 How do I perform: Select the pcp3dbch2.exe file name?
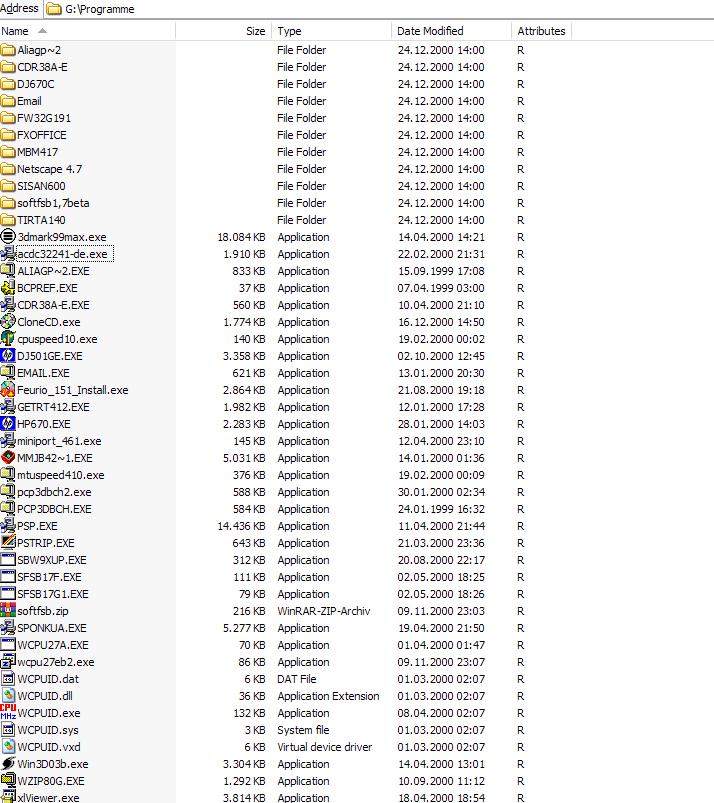(54, 492)
